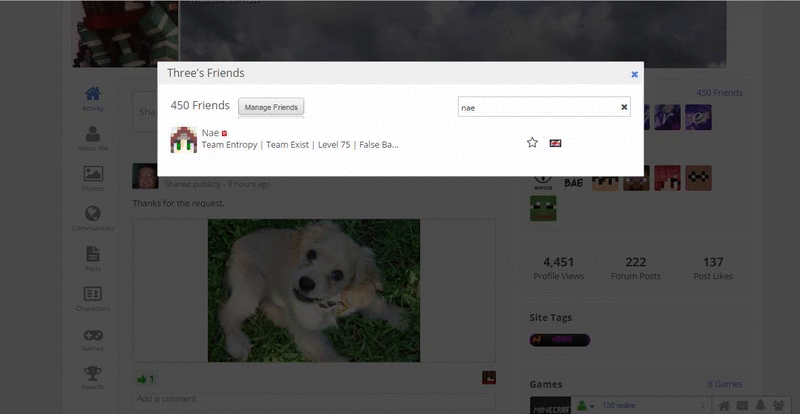Open the '8 Games' link
The height and width of the screenshot is (414, 800).
click(725, 384)
